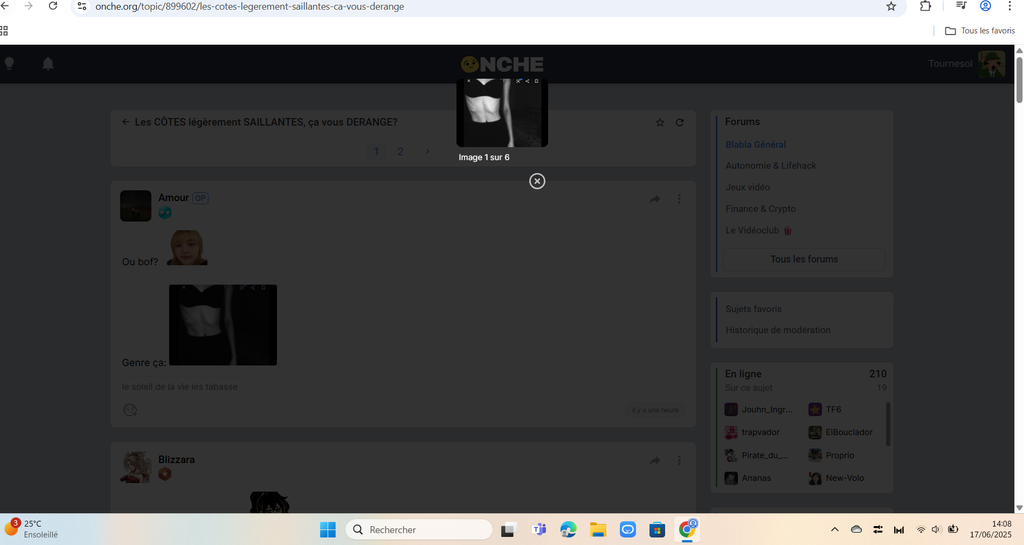The height and width of the screenshot is (545, 1024).
Task: Open the three-dot menu on Amour's post
Action: click(679, 199)
